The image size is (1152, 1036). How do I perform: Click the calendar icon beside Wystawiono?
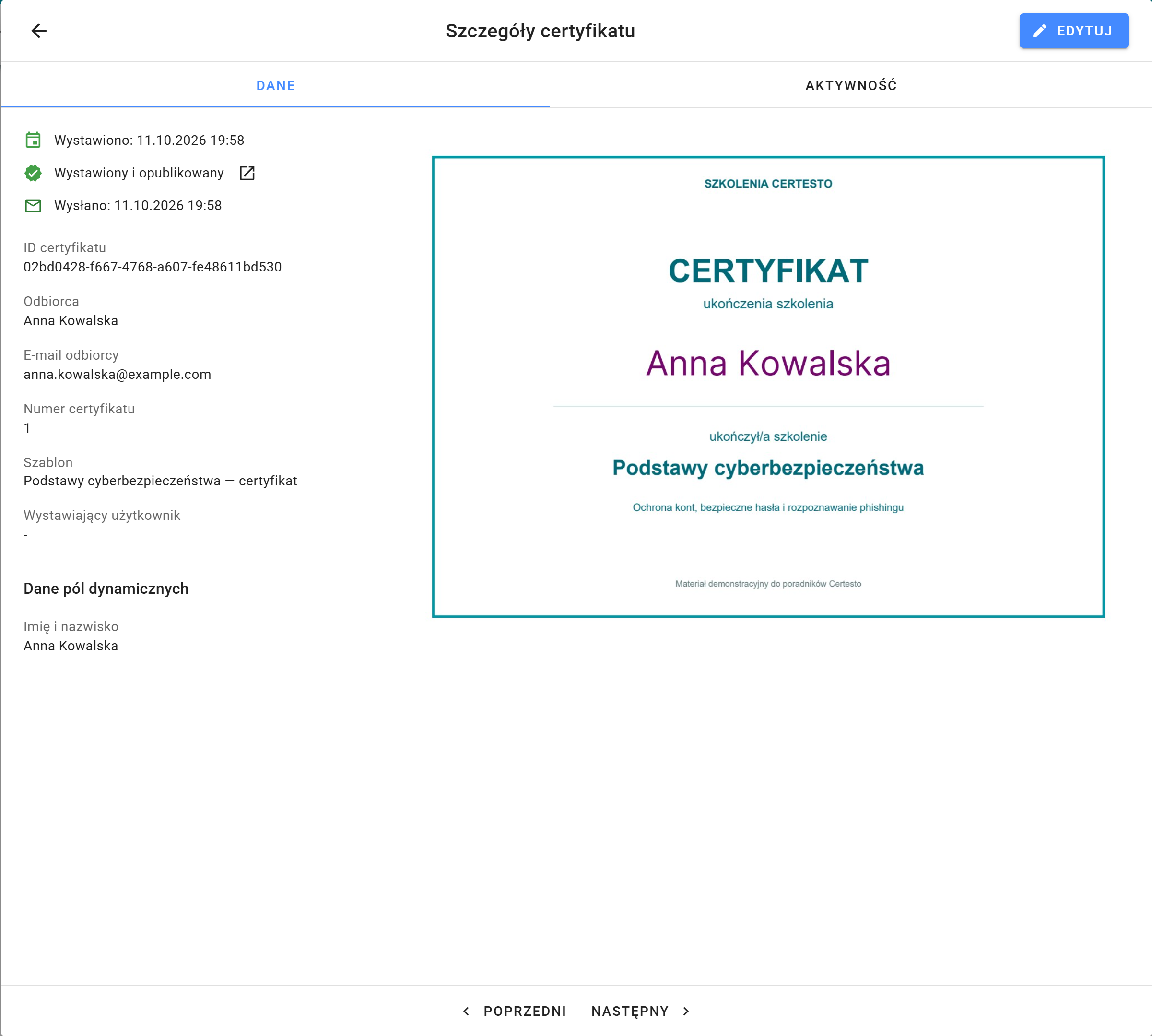click(x=33, y=140)
